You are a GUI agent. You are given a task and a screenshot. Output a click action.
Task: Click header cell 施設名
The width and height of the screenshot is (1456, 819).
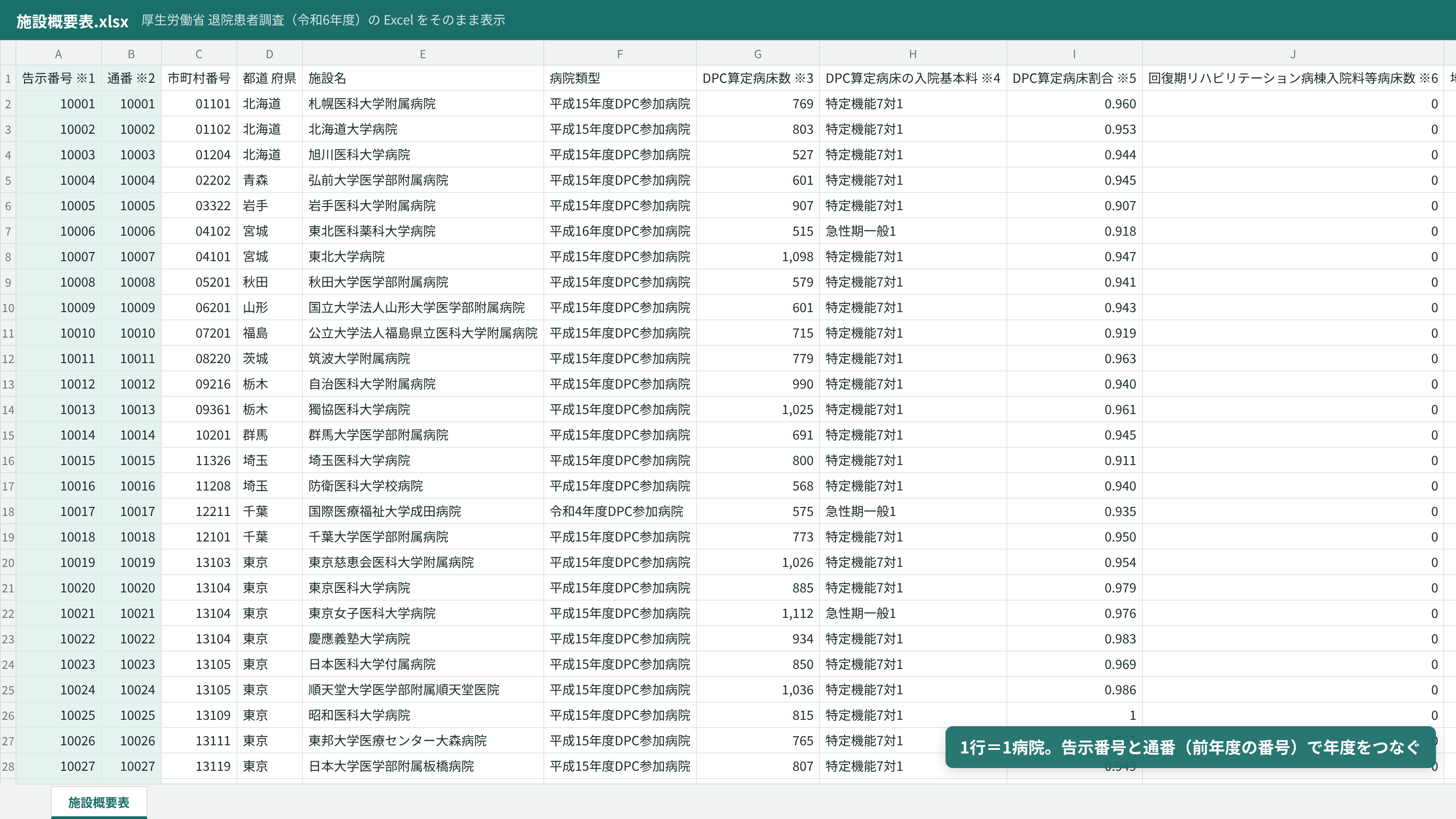pos(423,79)
